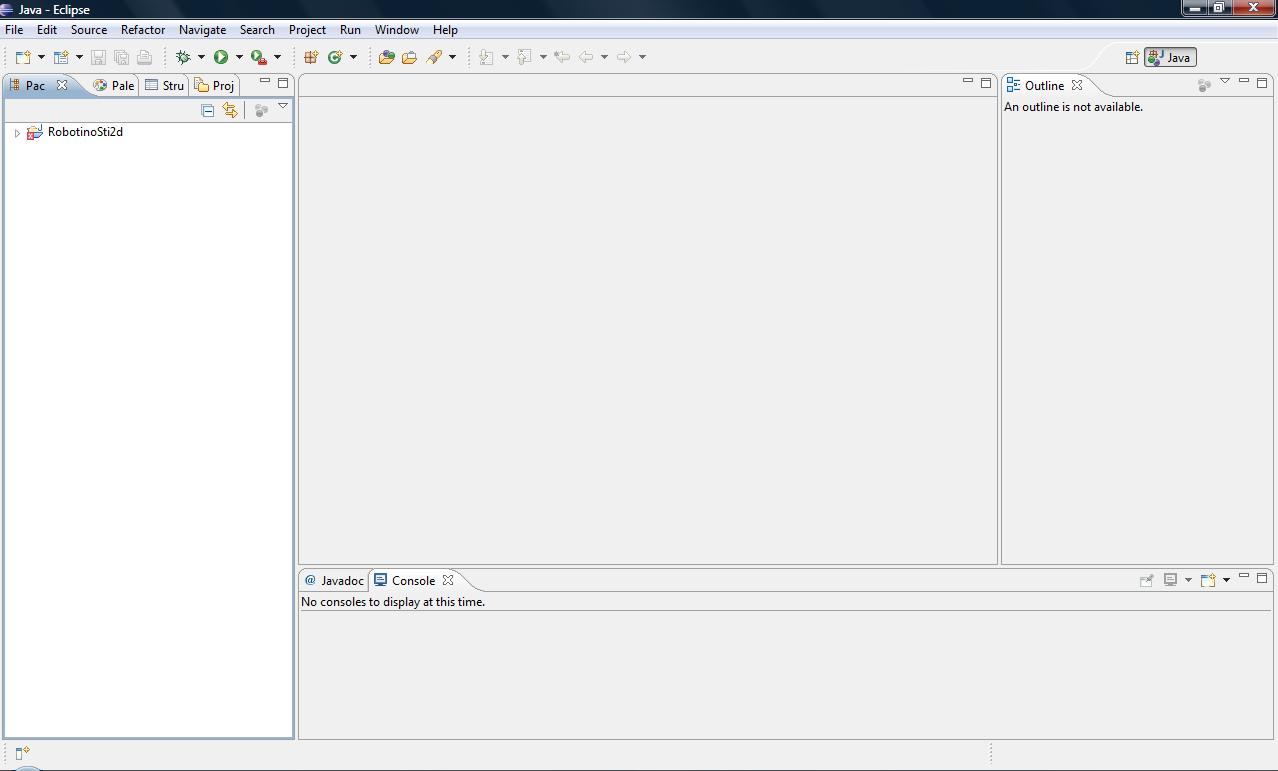Click the New Java Package icon
The width and height of the screenshot is (1278, 771).
click(x=311, y=57)
